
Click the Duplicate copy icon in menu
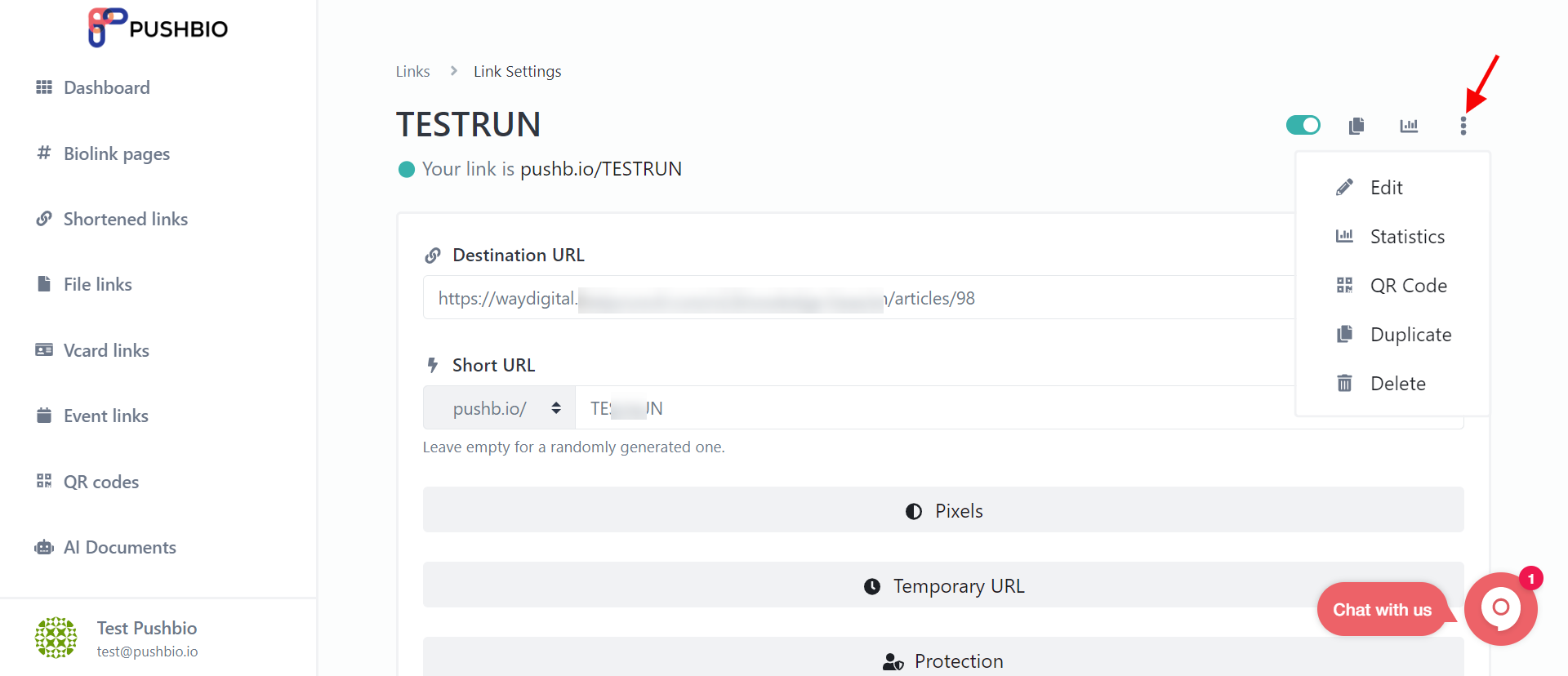point(1344,334)
